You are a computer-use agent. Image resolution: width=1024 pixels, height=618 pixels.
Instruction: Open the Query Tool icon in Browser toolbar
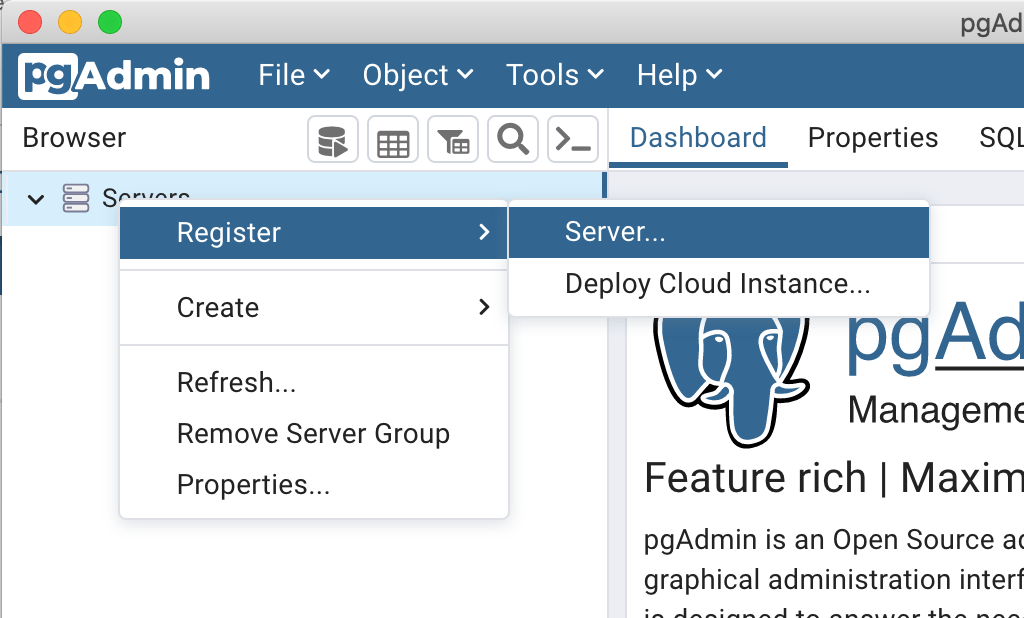coord(332,140)
